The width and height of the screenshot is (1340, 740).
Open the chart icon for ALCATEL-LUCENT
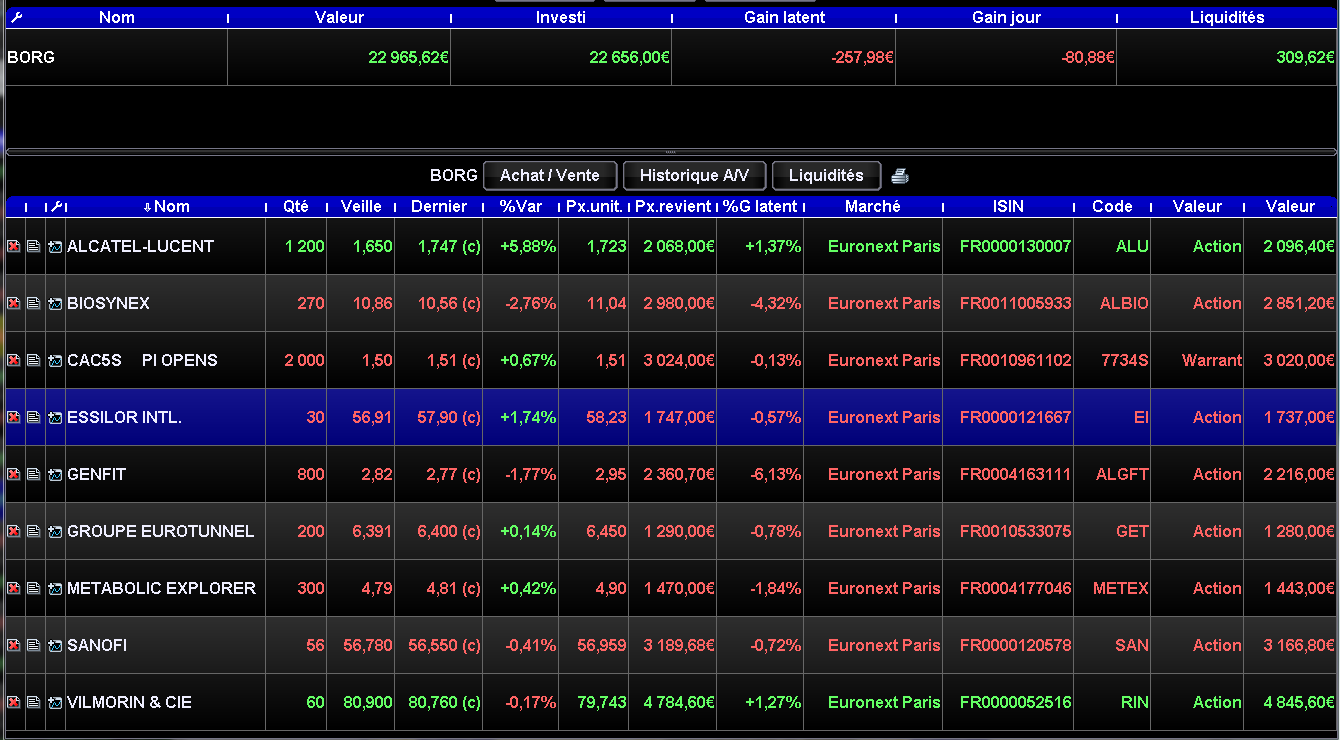click(55, 246)
